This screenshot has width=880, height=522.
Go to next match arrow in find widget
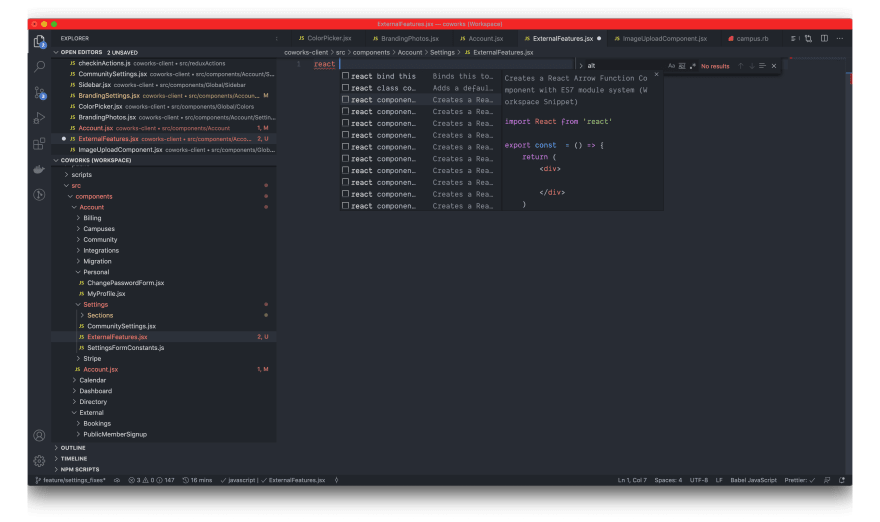[751, 66]
